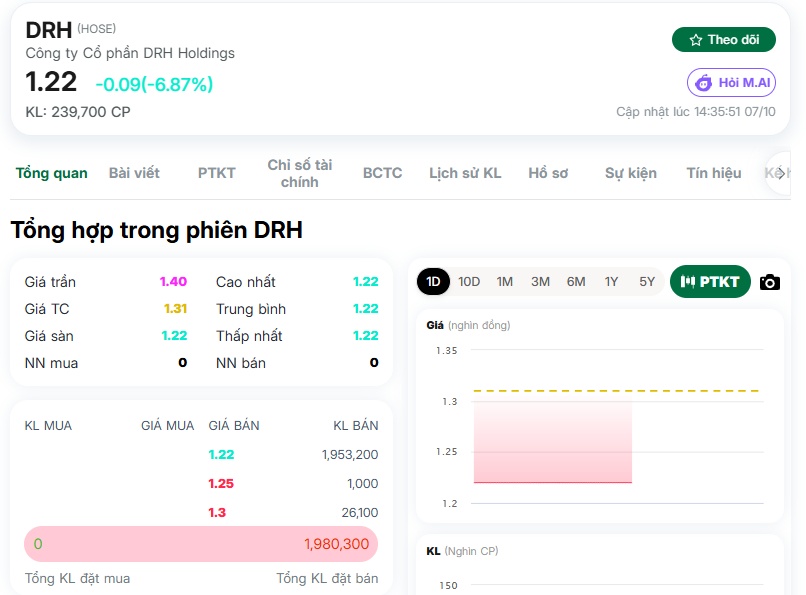The height and width of the screenshot is (595, 806).
Task: Open the Tổng quan tab
Action: click(x=51, y=173)
